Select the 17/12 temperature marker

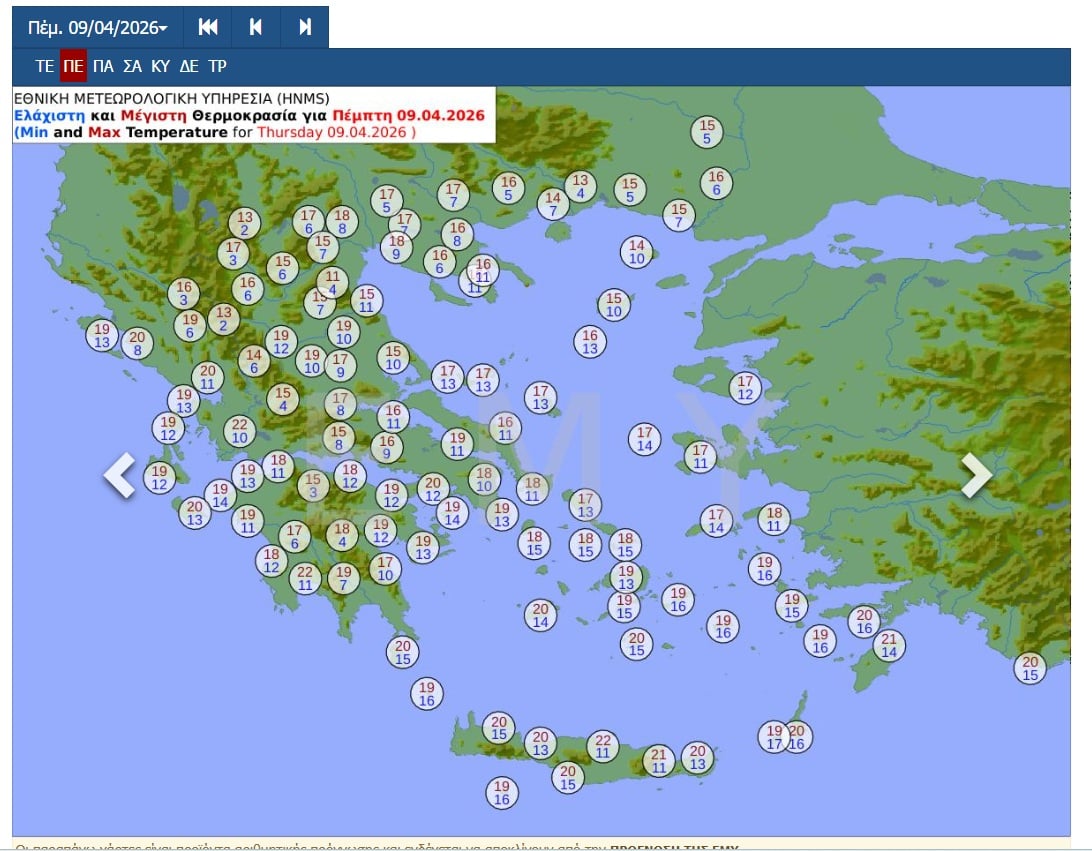pos(745,388)
